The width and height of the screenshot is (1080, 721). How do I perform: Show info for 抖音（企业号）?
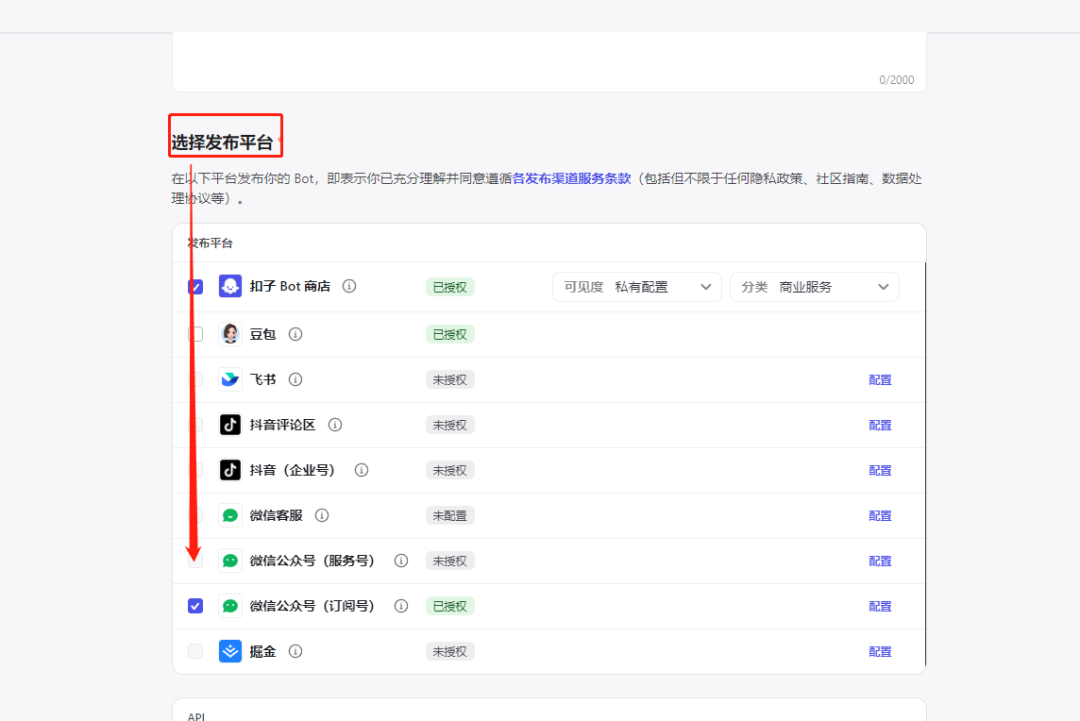pyautogui.click(x=361, y=470)
